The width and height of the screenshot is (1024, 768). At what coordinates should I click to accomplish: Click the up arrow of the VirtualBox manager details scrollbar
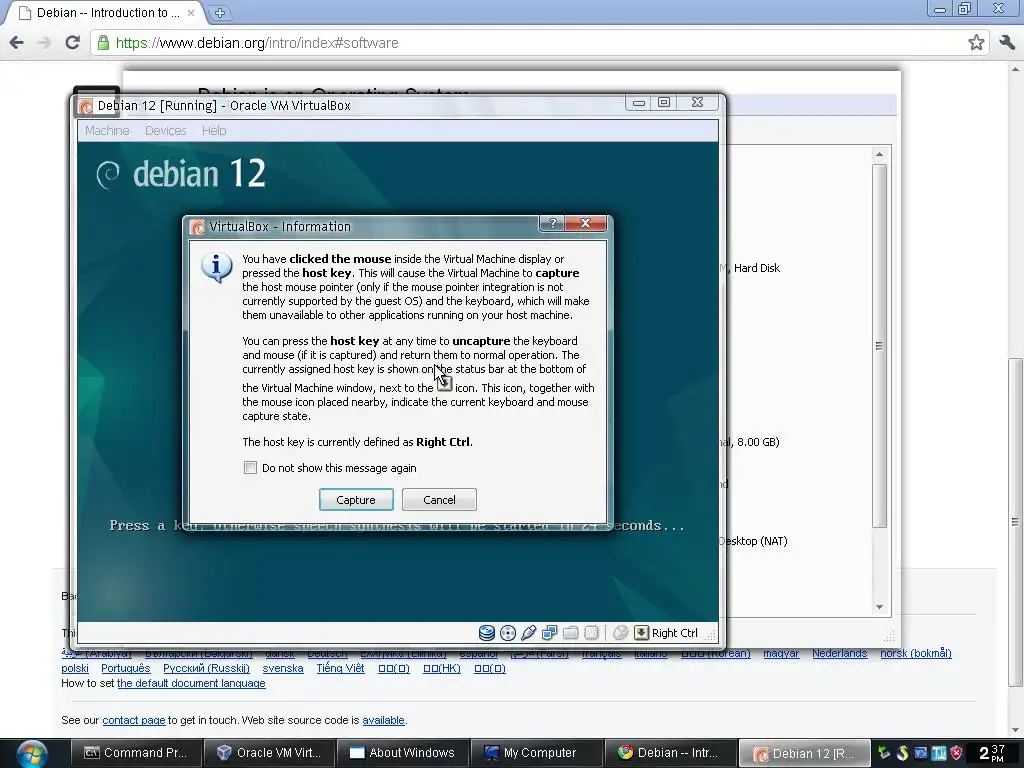[x=880, y=155]
